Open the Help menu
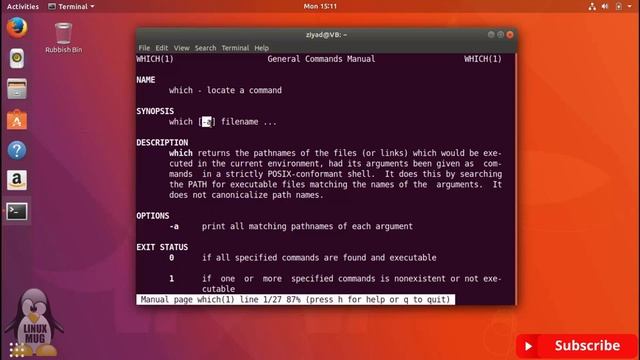Image resolution: width=640 pixels, height=360 pixels. (x=262, y=48)
